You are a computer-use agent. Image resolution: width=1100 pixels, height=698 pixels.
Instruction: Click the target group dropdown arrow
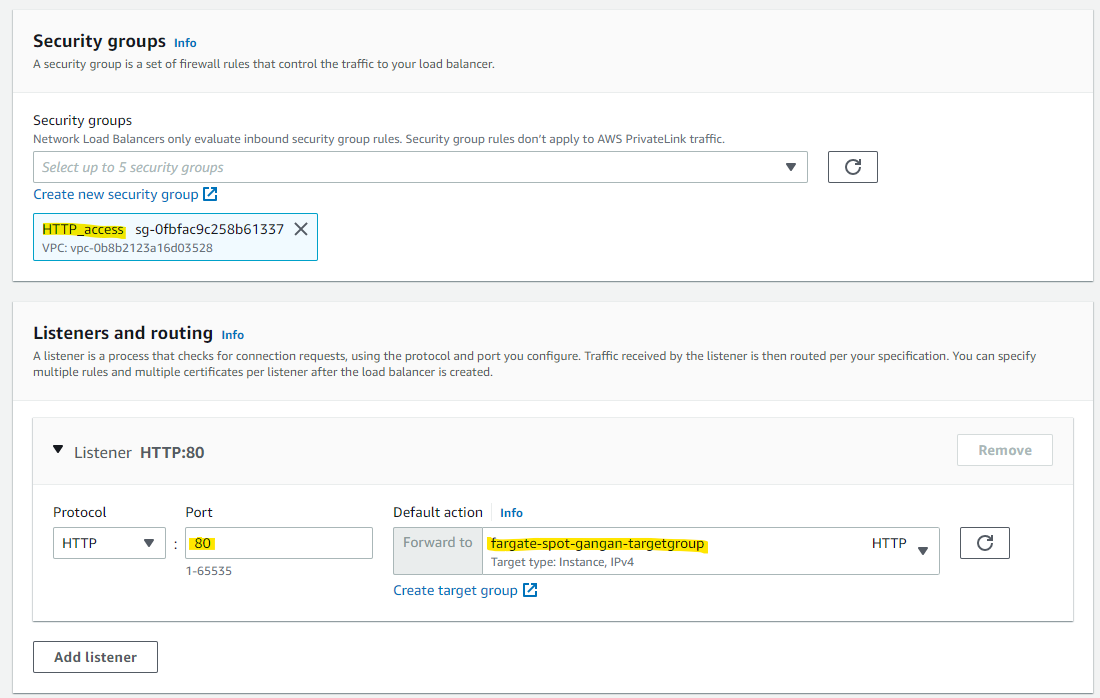pyautogui.click(x=922, y=550)
